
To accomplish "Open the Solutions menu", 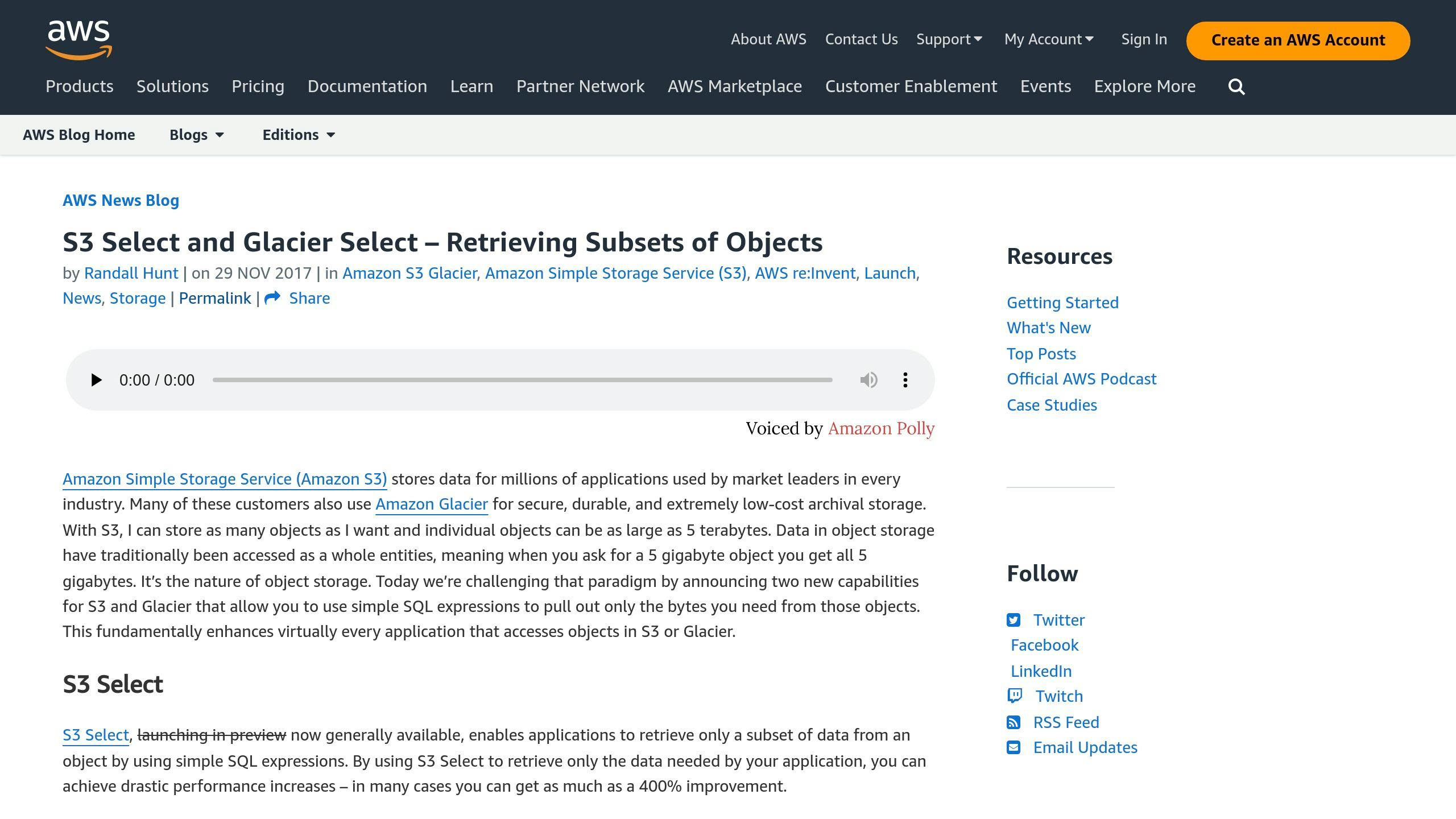I will (x=172, y=86).
